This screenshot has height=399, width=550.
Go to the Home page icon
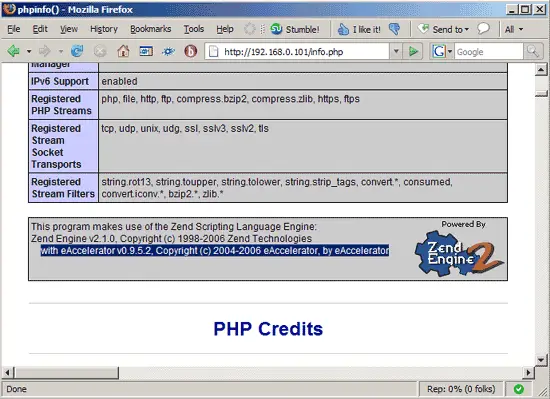[123, 51]
